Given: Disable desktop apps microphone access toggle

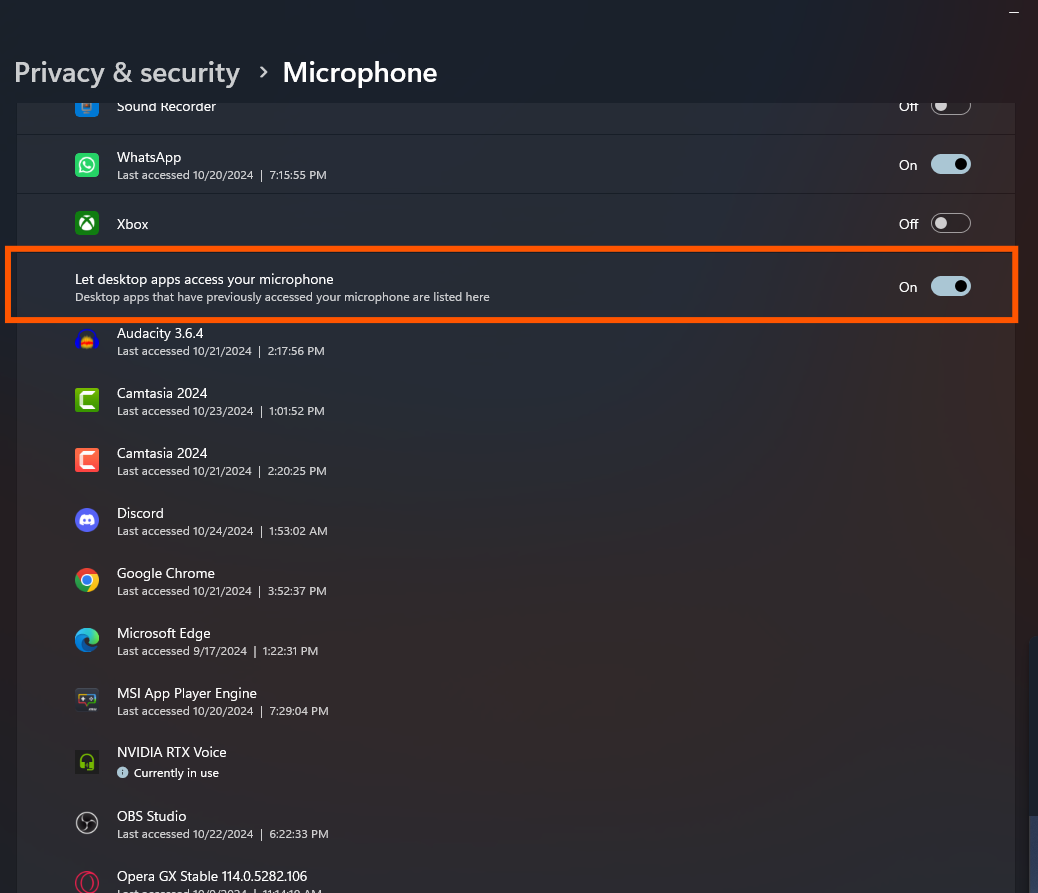Looking at the screenshot, I should pos(950,287).
